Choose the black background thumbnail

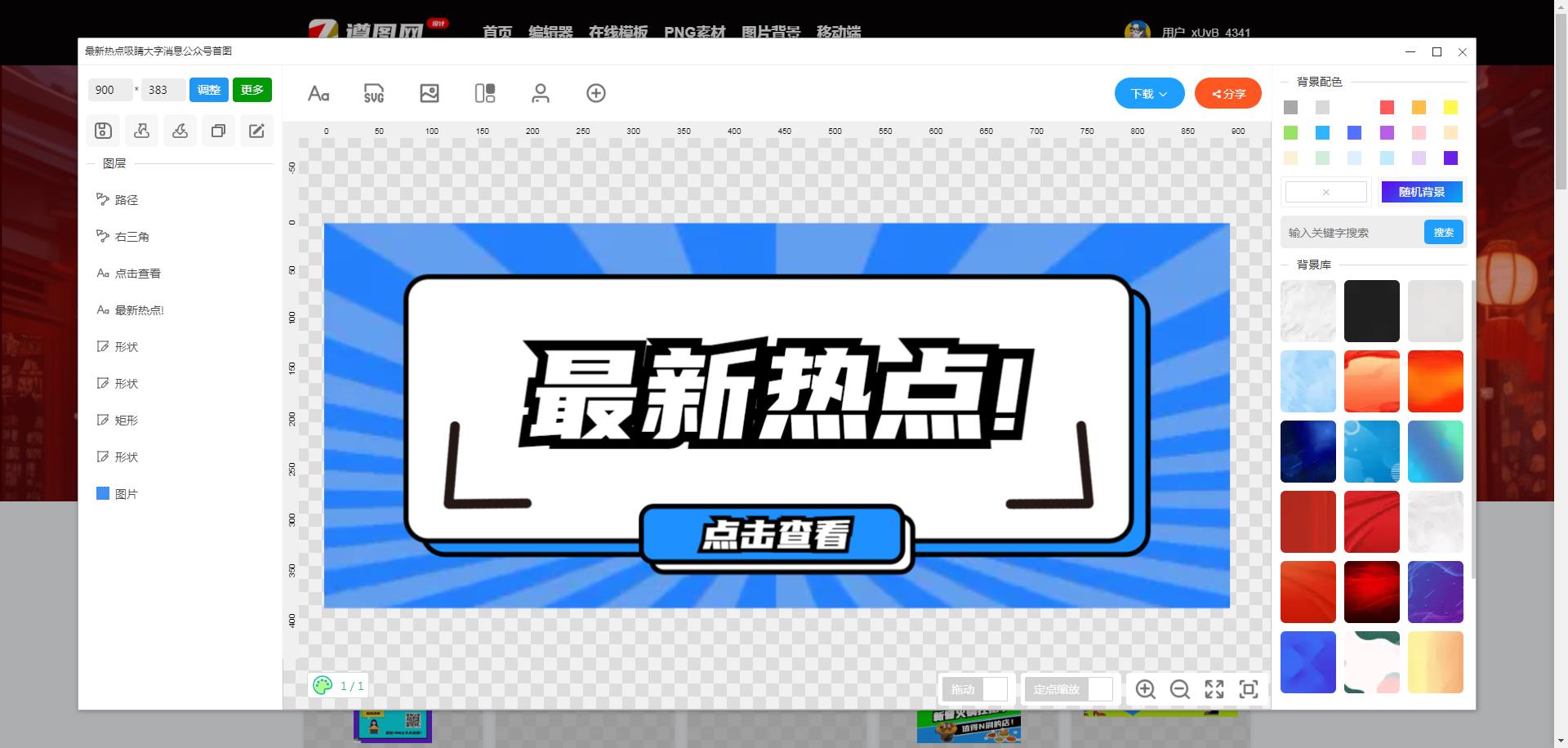click(x=1372, y=311)
